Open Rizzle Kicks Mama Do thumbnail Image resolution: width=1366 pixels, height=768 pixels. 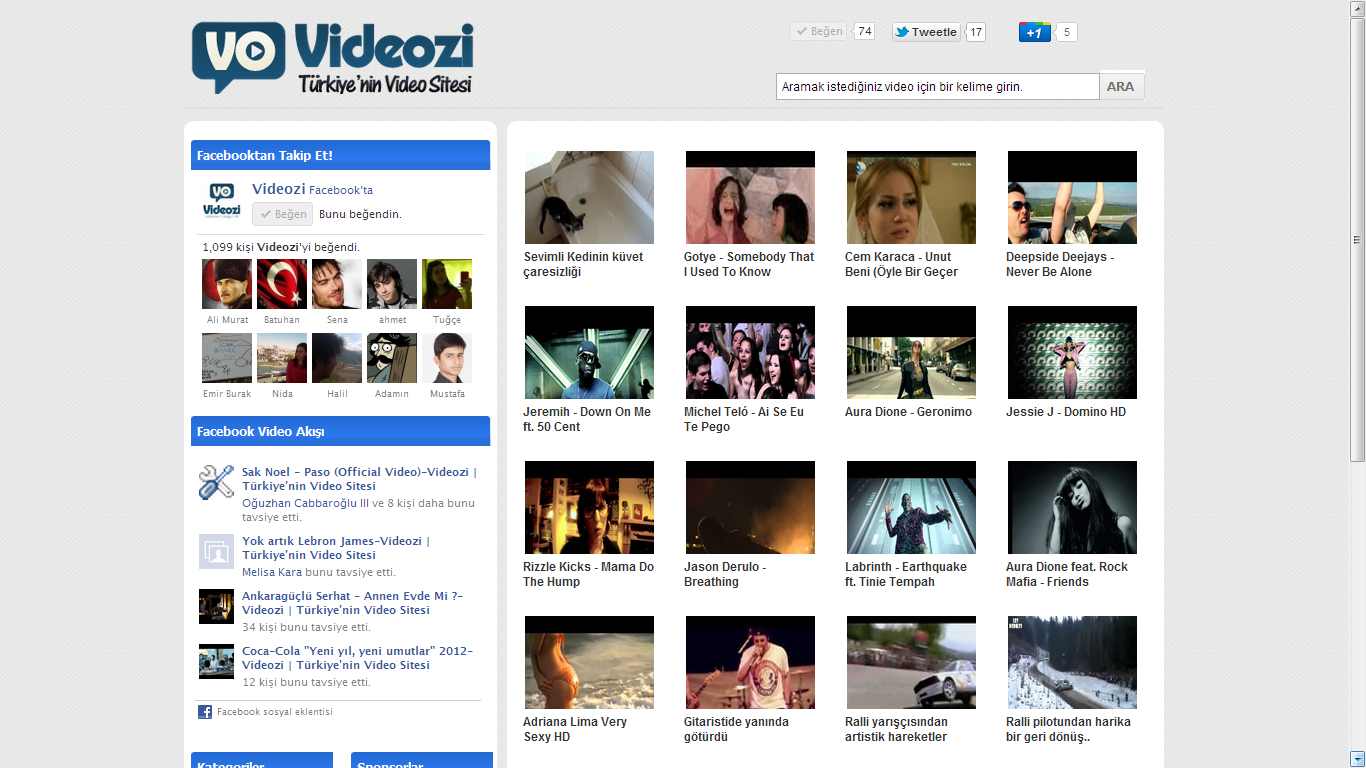pos(589,507)
